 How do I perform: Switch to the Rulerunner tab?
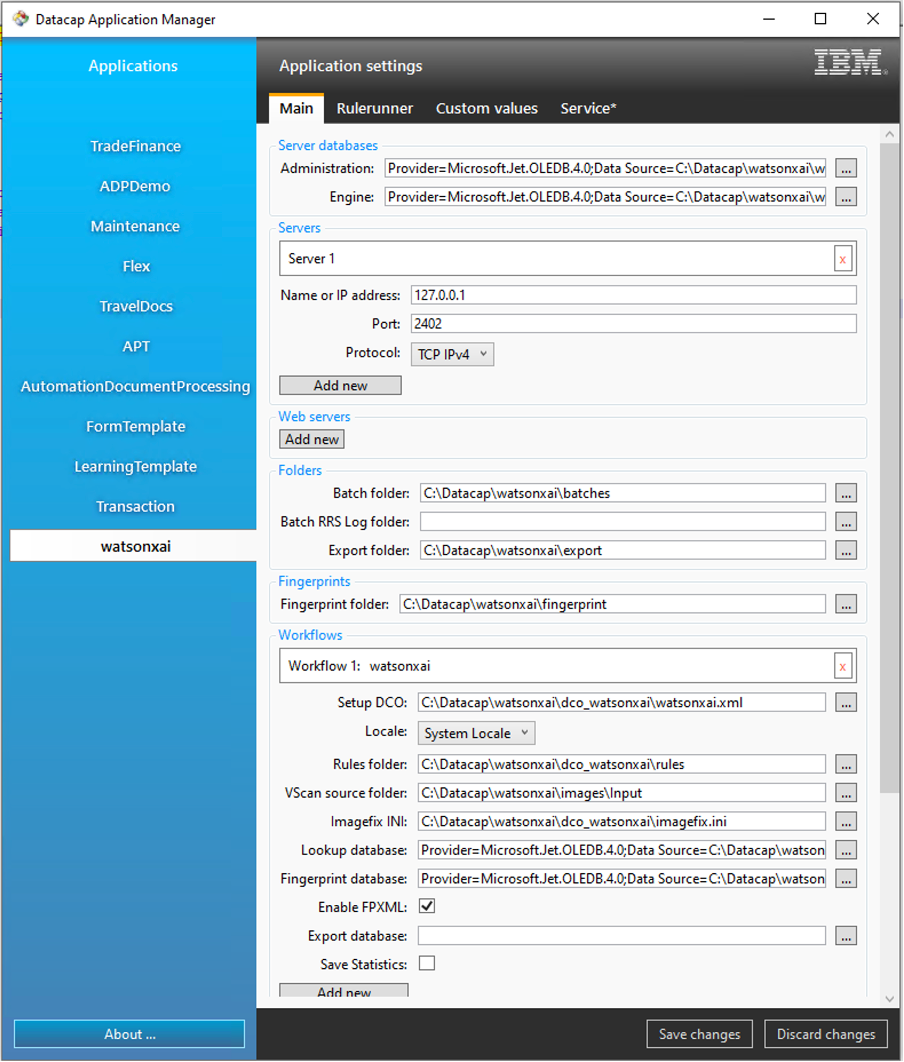[x=374, y=108]
